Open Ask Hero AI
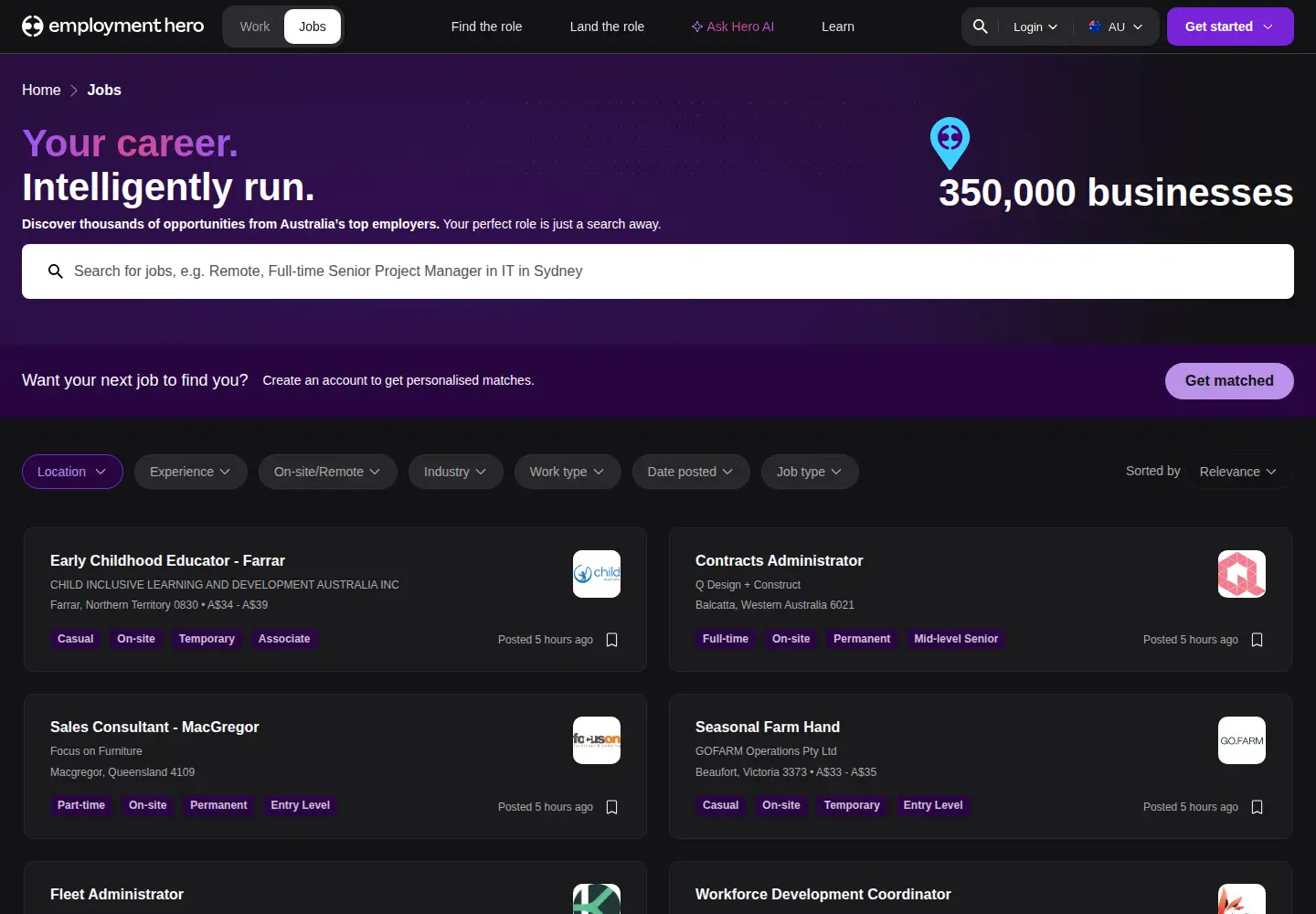The width and height of the screenshot is (1316, 914). 733,27
